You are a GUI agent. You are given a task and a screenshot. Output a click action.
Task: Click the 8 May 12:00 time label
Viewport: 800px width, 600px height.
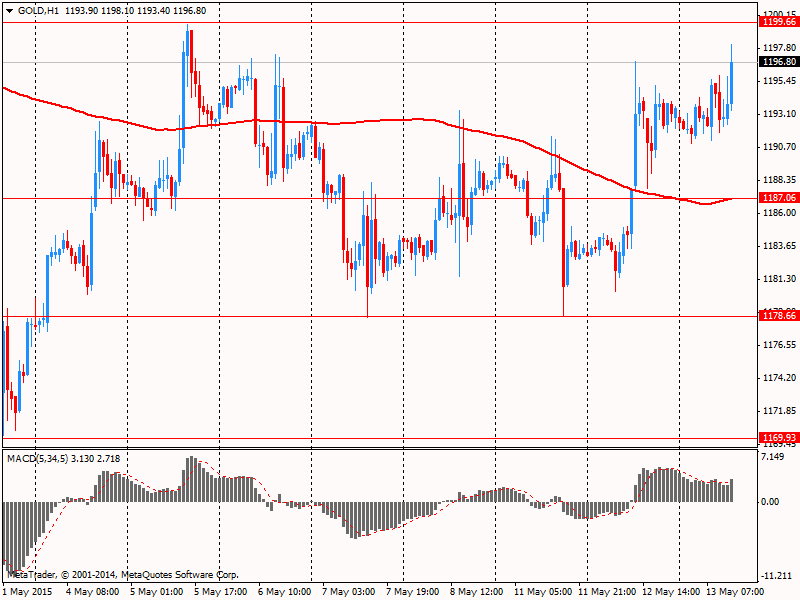tap(476, 591)
